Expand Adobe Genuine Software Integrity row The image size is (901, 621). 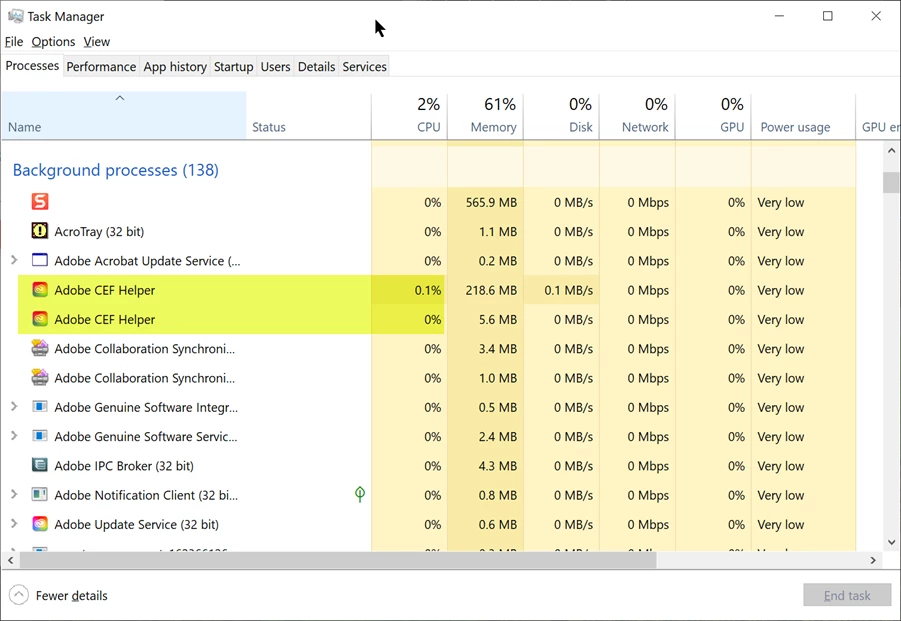(x=14, y=407)
